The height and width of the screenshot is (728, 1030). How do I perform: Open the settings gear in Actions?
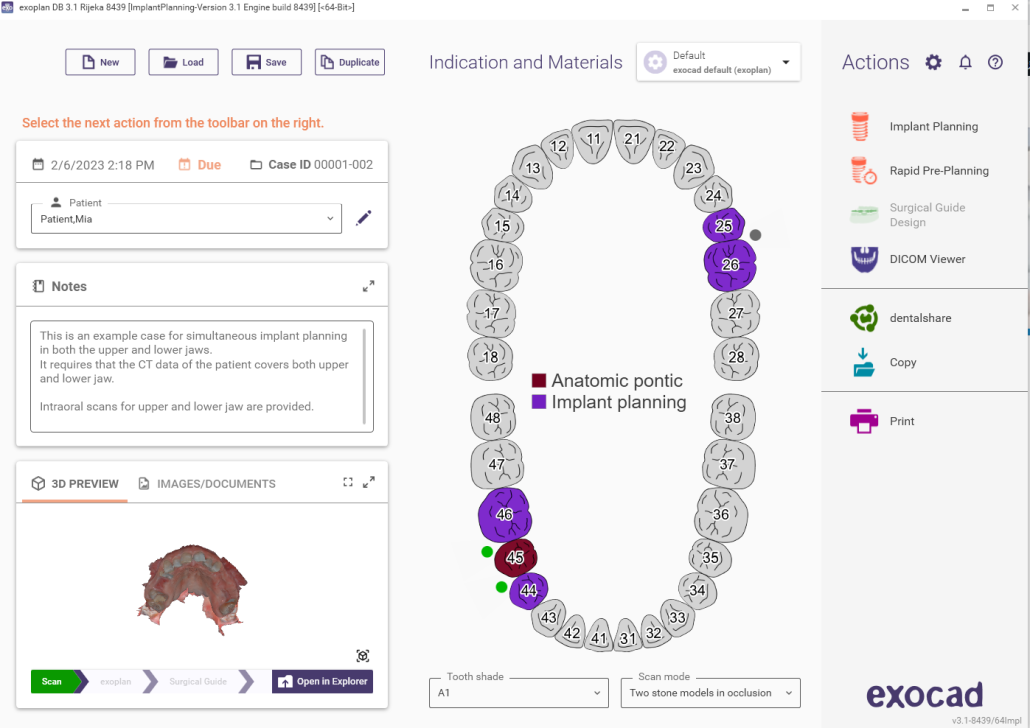[x=933, y=63]
